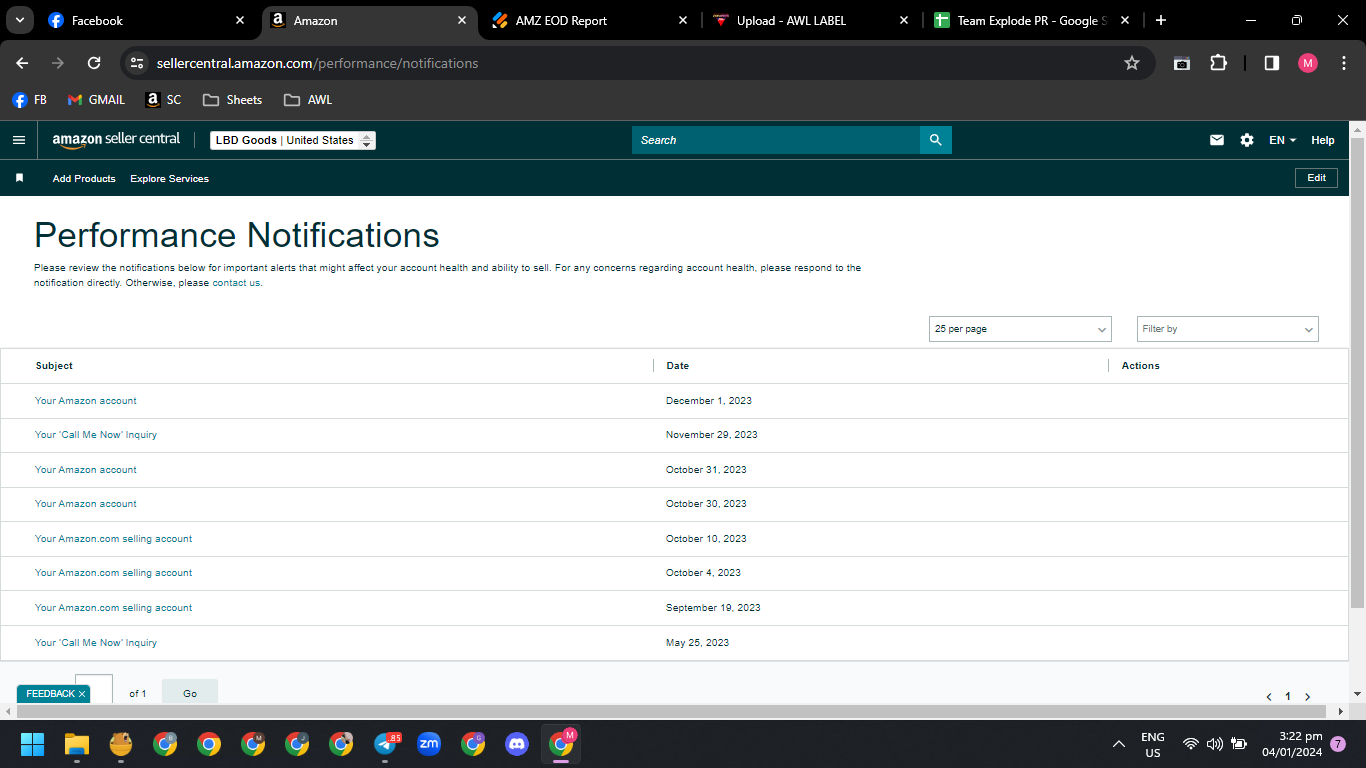Open the EN language dropdown

tap(1282, 140)
